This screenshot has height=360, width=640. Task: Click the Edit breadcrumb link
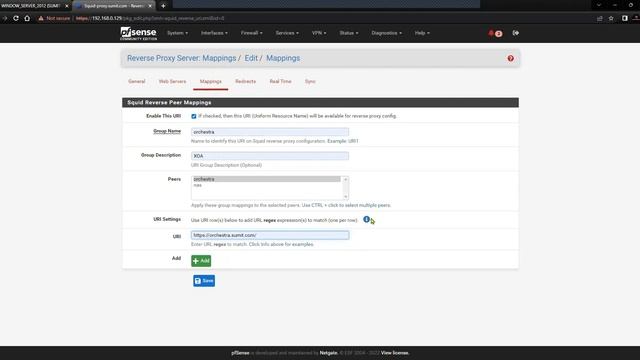[251, 58]
